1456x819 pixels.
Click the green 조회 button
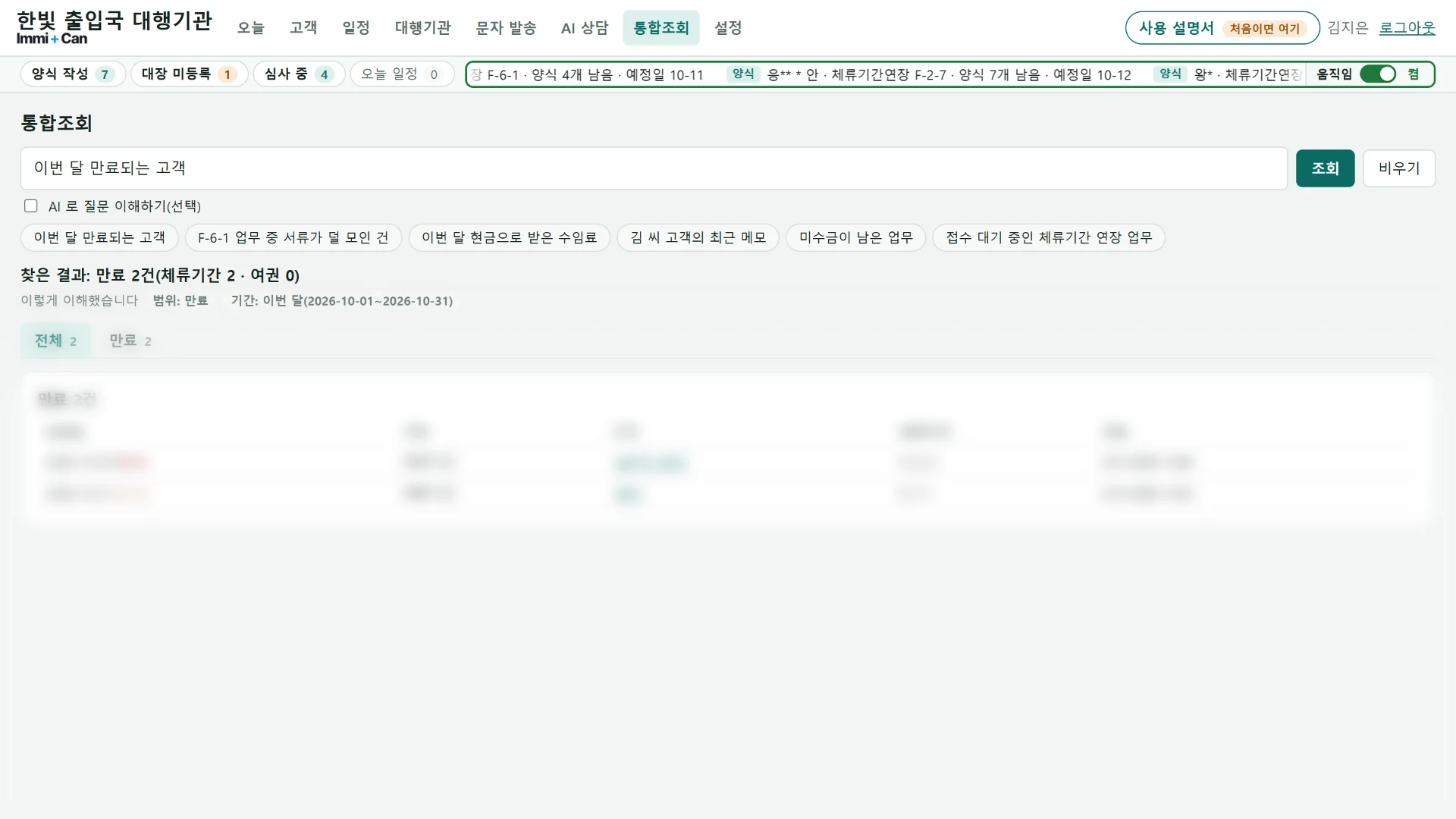click(x=1325, y=168)
